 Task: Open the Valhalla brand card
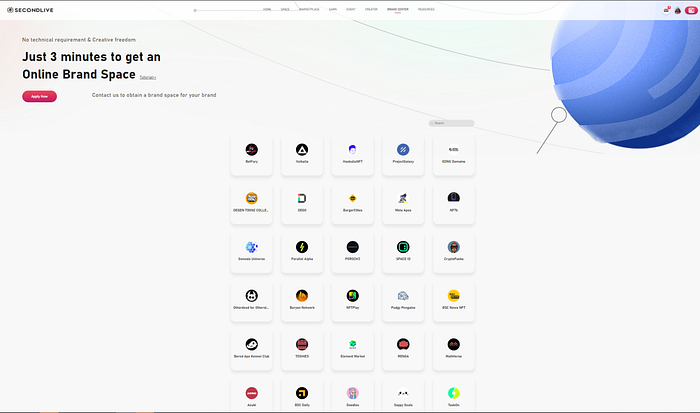tap(302, 155)
